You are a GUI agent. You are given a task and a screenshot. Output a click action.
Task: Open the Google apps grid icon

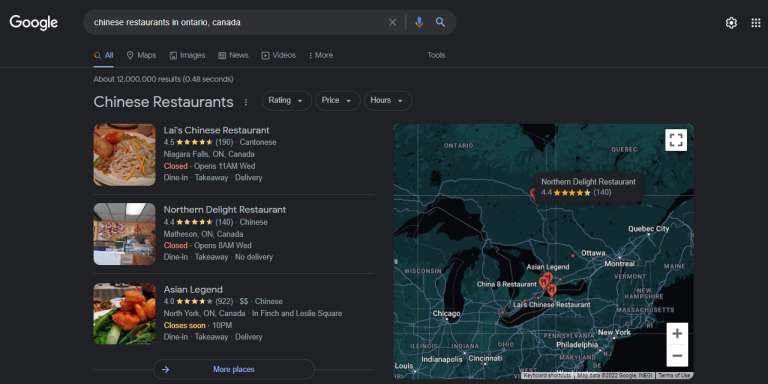(756, 23)
